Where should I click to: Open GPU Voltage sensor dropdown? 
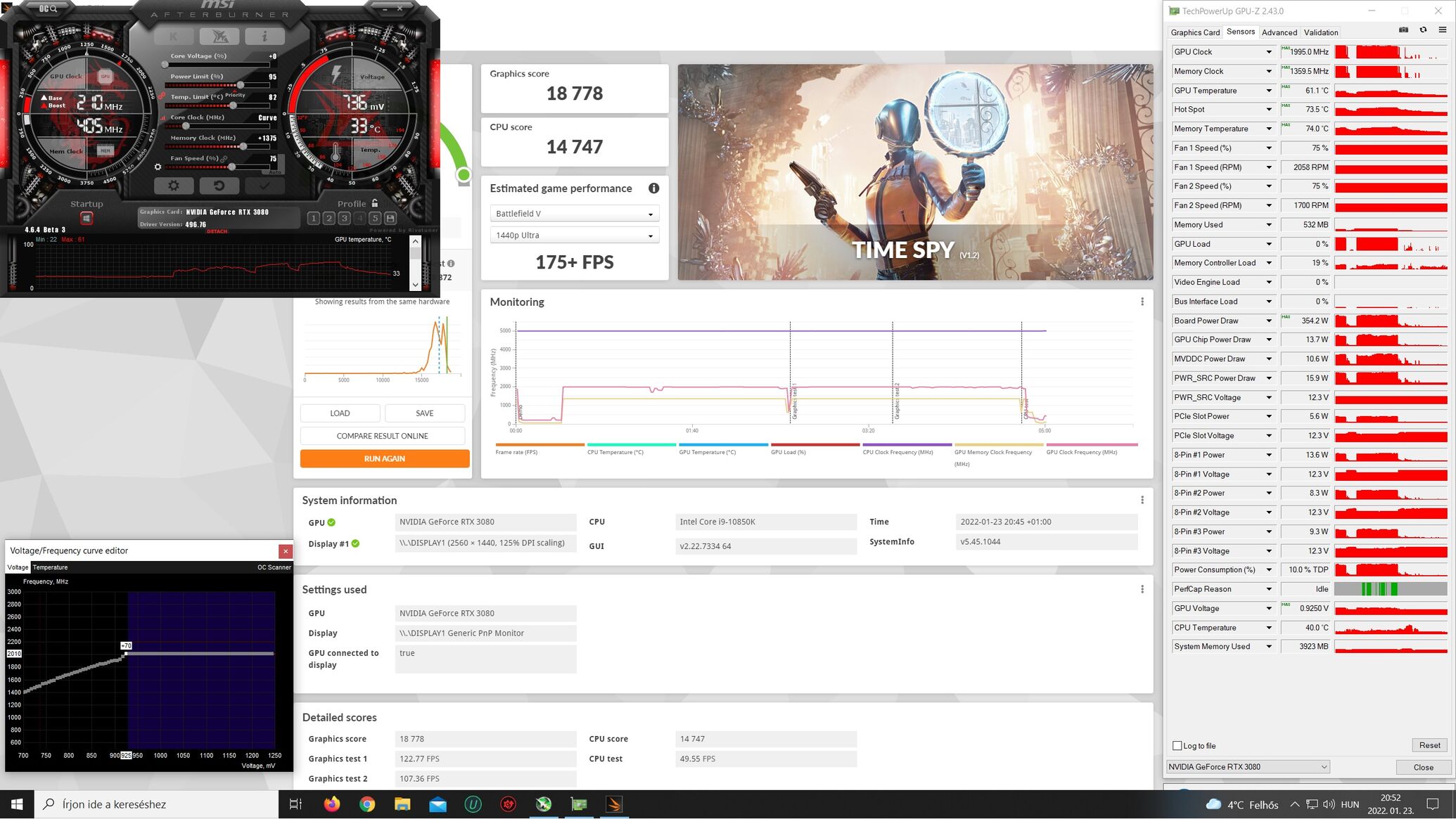pos(1269,609)
